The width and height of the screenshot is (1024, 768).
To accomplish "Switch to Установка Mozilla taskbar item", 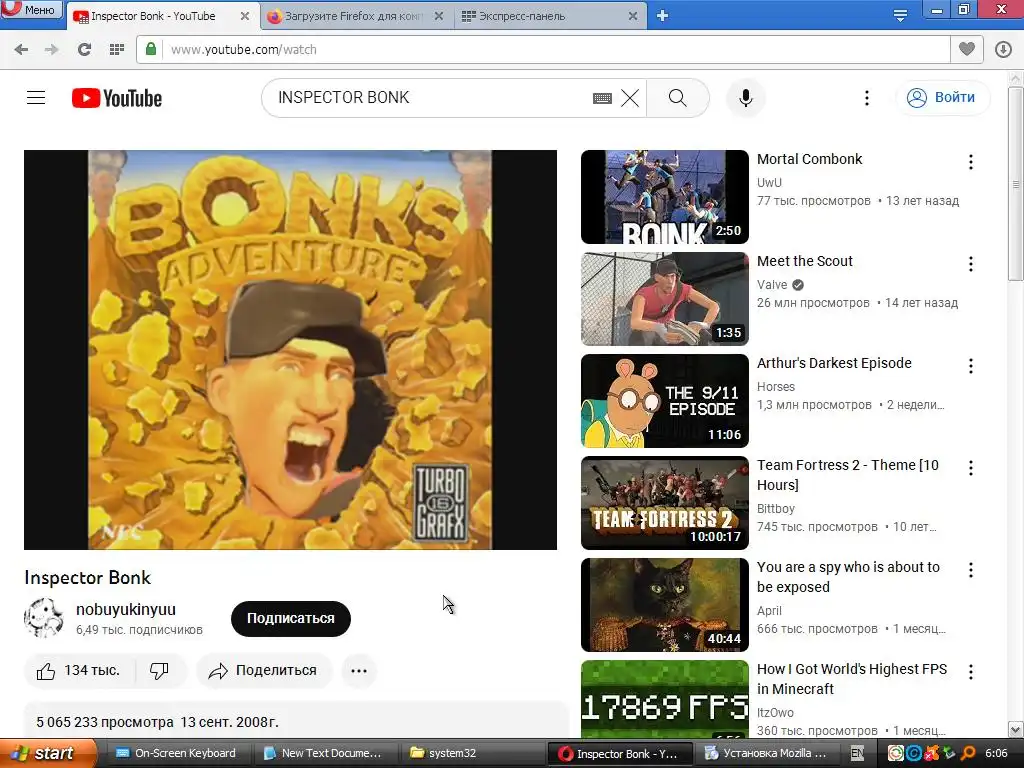I will [x=765, y=754].
